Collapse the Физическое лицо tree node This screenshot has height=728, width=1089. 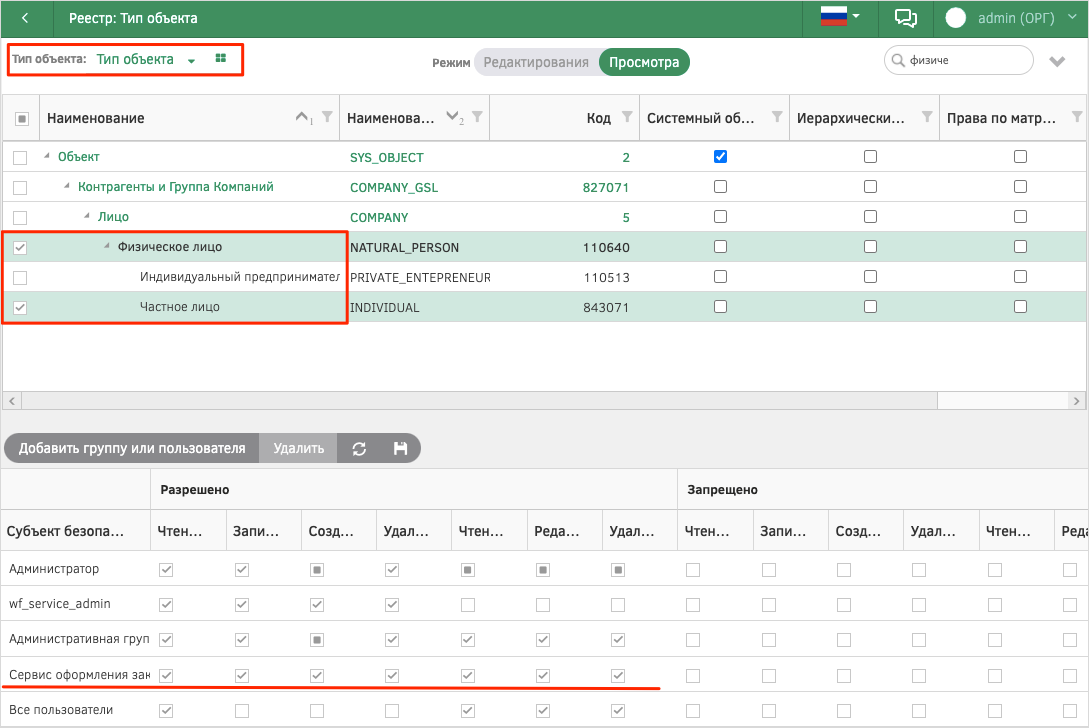pyautogui.click(x=107, y=246)
